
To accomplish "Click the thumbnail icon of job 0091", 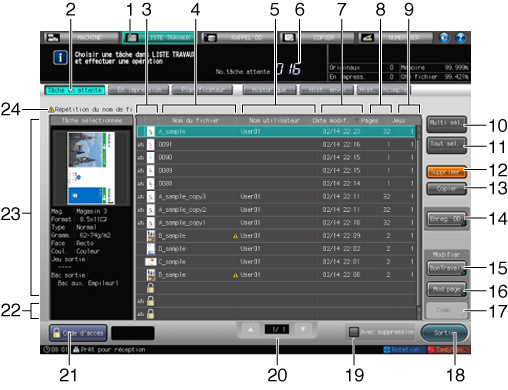I will tap(151, 145).
